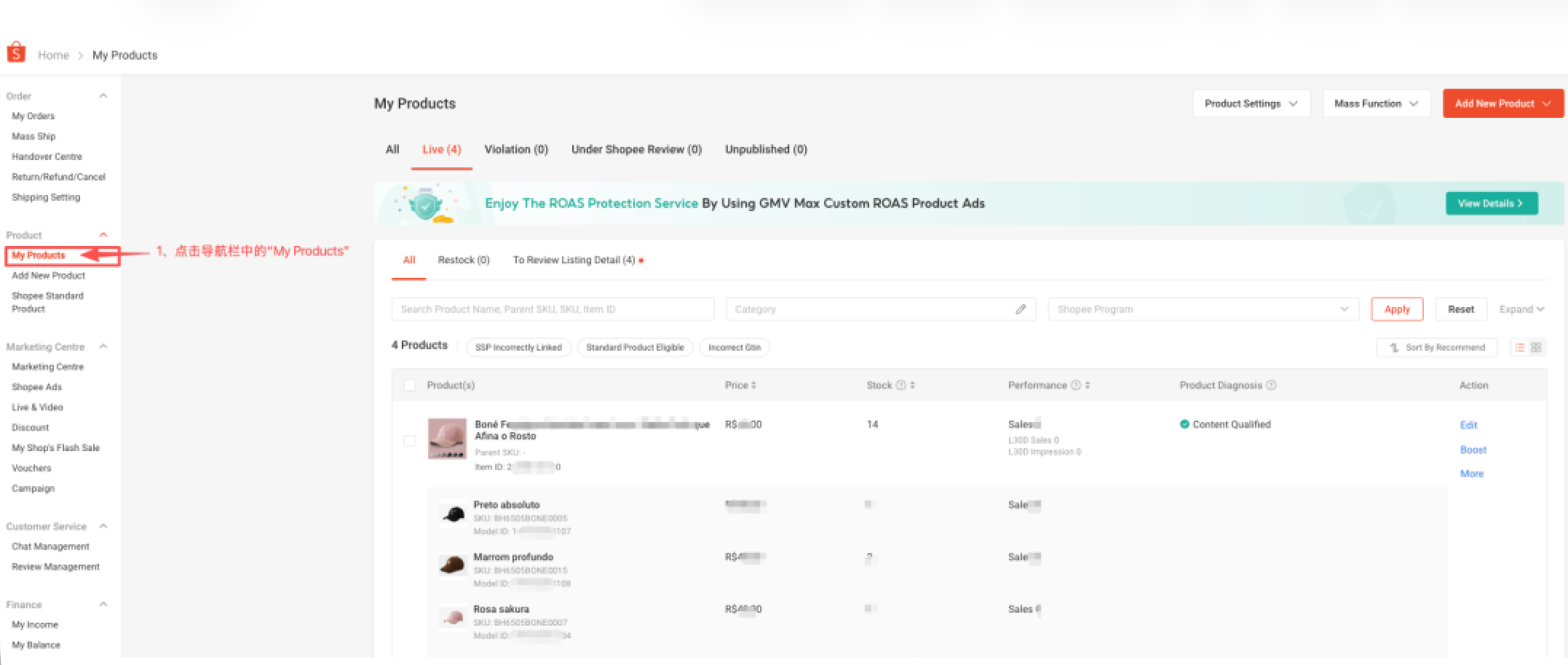Open the Sort By Recommend button
1568x665 pixels.
(x=1436, y=348)
